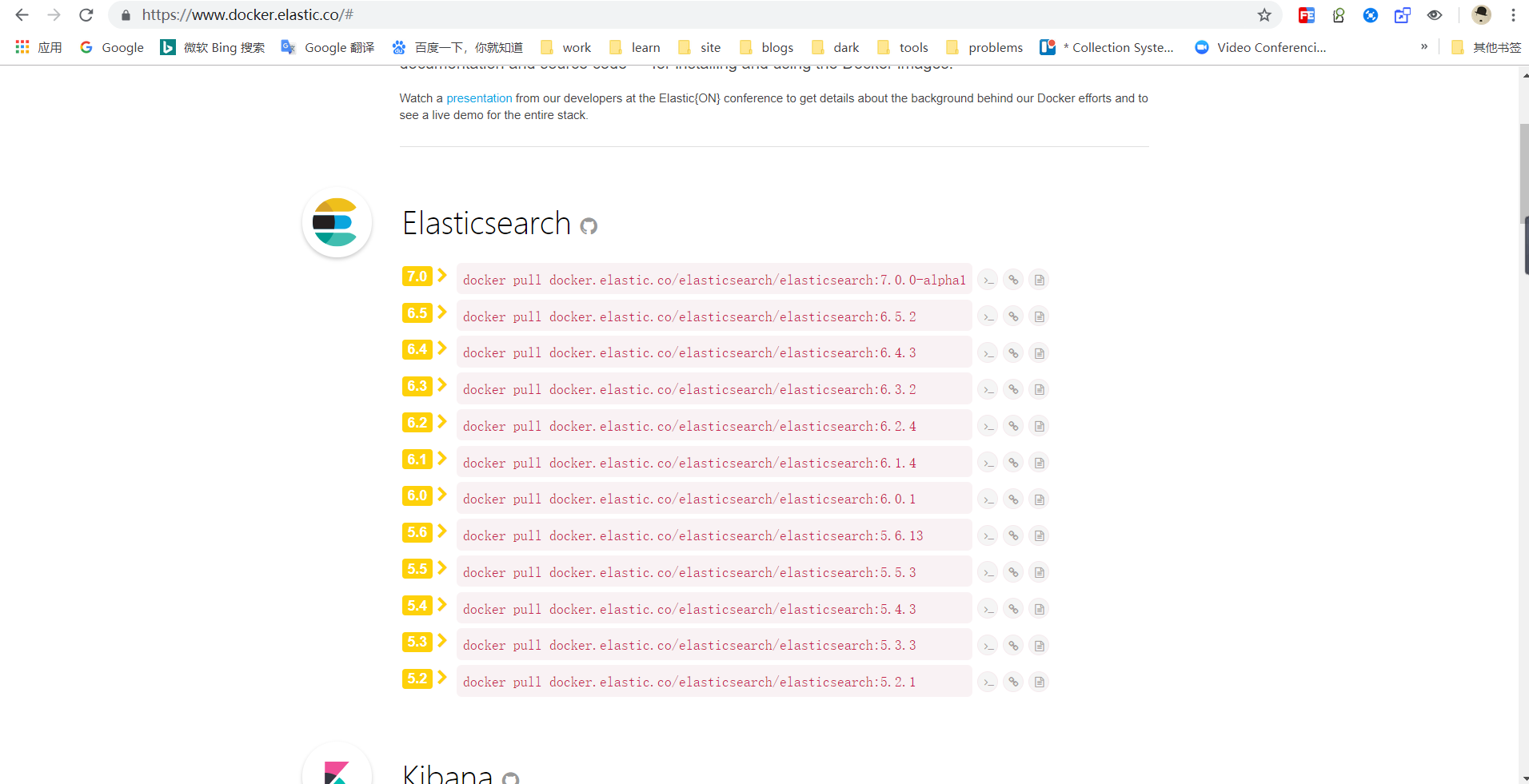Open the 其他书签 bookmarks folder
Screen dimensions: 1529x784
tap(1486, 47)
